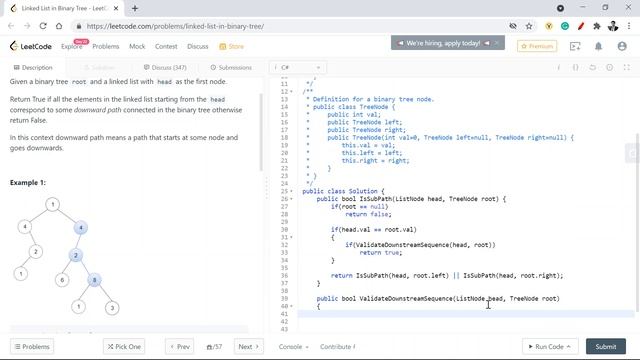Open the LeetCode home logo
Image resolution: width=640 pixels, height=360 pixels.
coord(31,46)
